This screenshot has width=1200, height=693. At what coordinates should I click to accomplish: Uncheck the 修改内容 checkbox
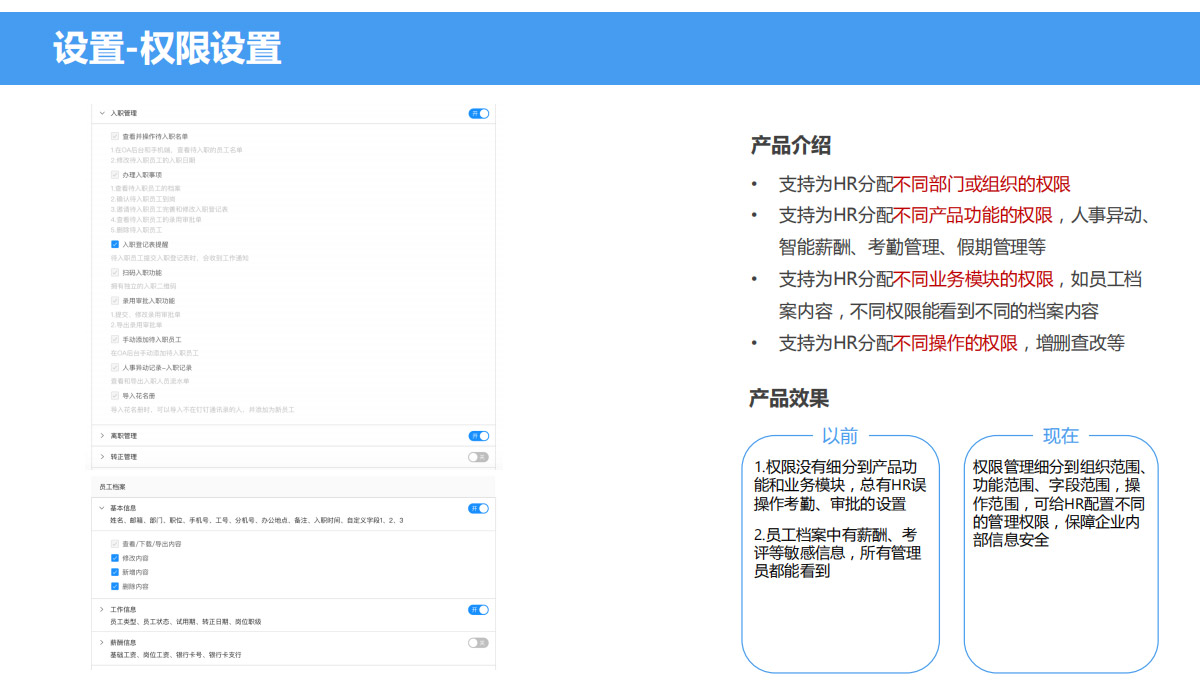pos(115,558)
